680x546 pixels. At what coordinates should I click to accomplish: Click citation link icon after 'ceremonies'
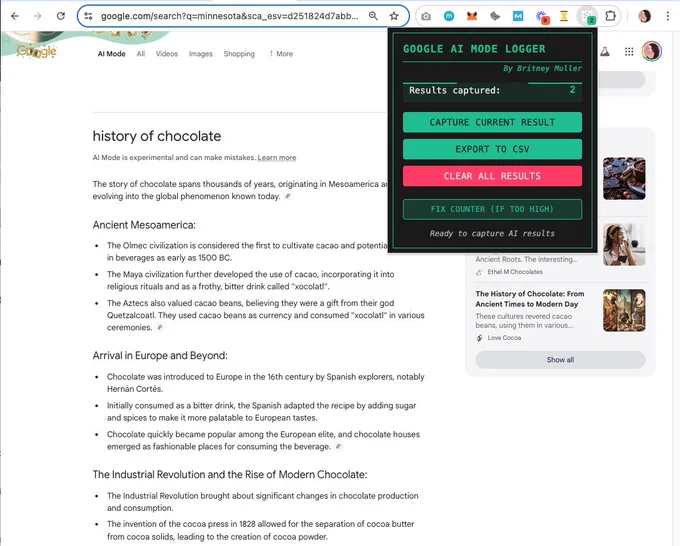coord(160,327)
